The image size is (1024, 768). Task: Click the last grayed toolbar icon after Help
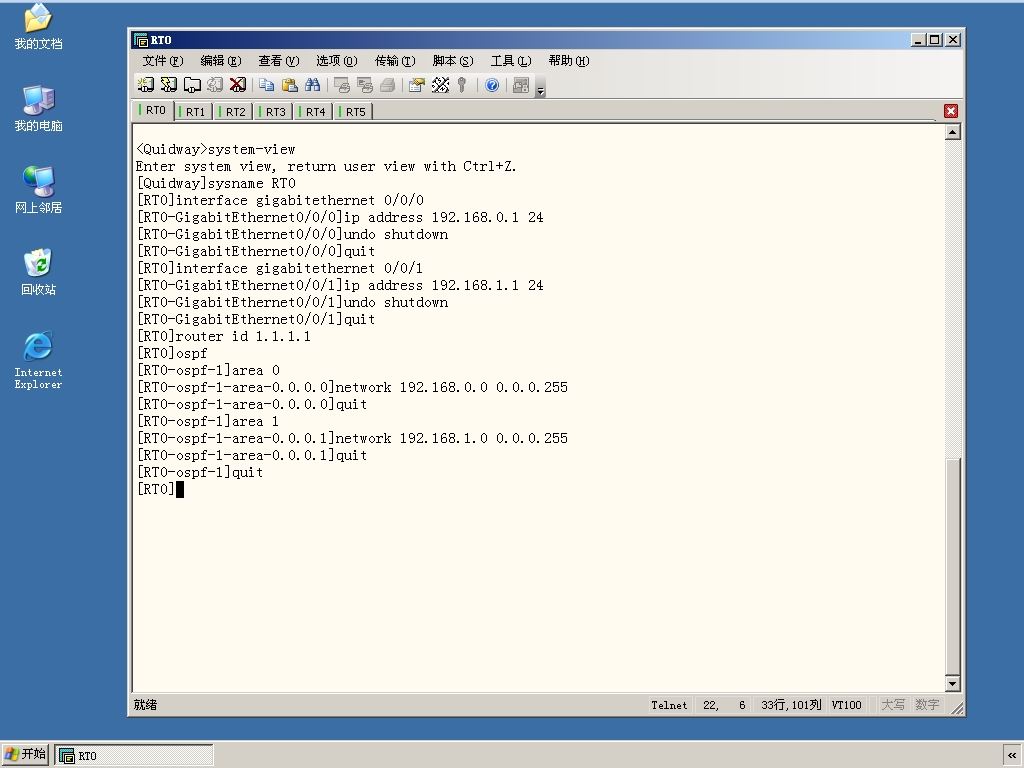click(x=521, y=85)
